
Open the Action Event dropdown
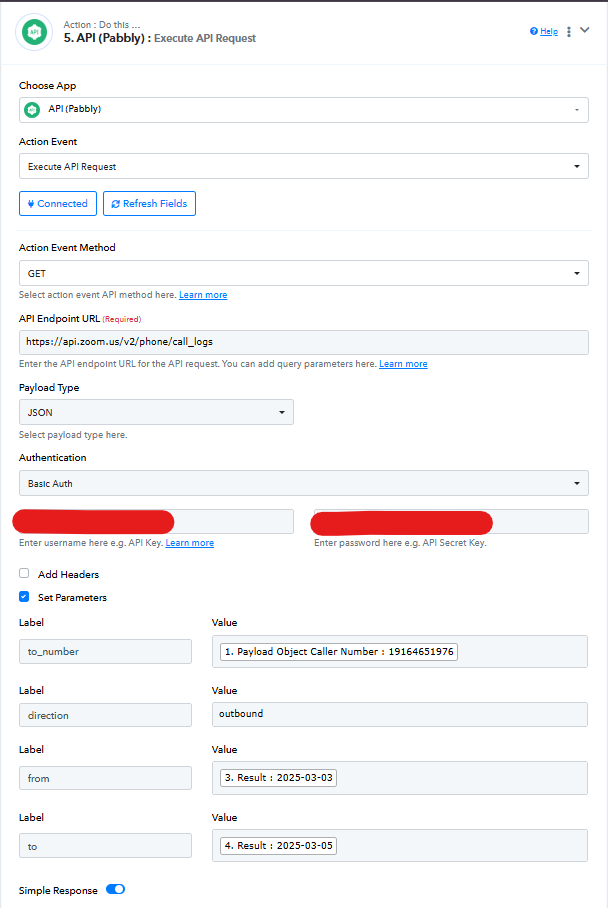(x=303, y=166)
